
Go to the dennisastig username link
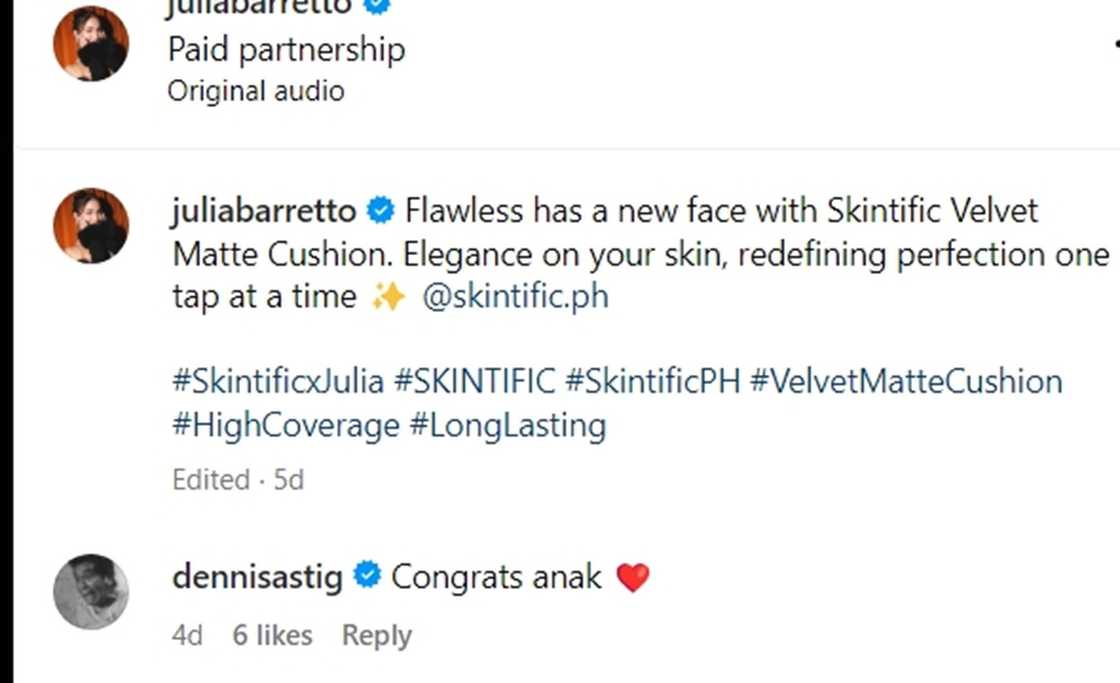click(x=257, y=576)
